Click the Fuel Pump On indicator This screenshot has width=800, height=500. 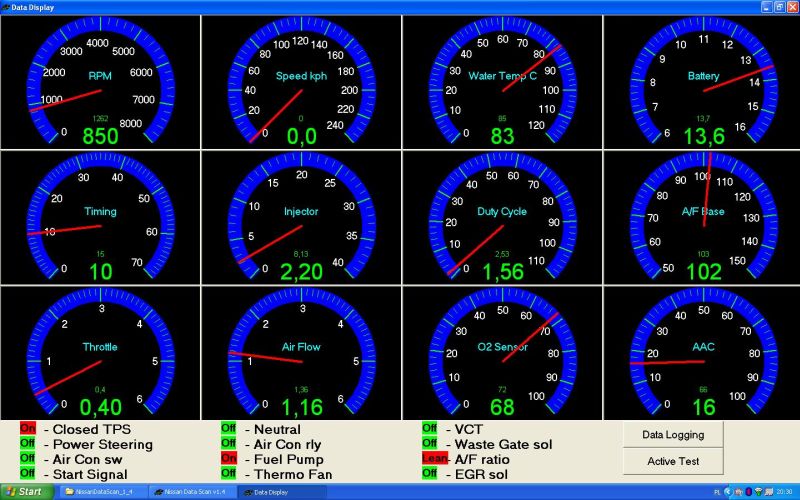pyautogui.click(x=229, y=458)
